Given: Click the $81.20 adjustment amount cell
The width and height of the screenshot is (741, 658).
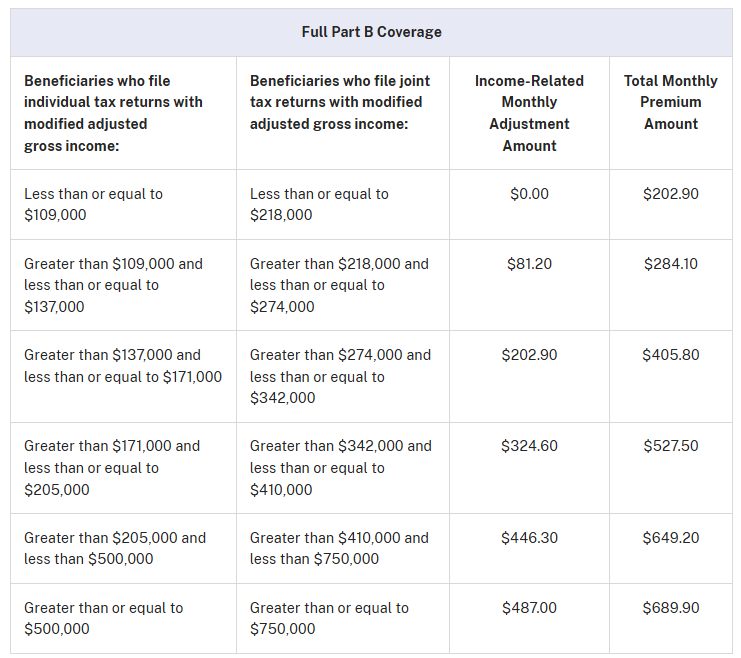Looking at the screenshot, I should [529, 264].
